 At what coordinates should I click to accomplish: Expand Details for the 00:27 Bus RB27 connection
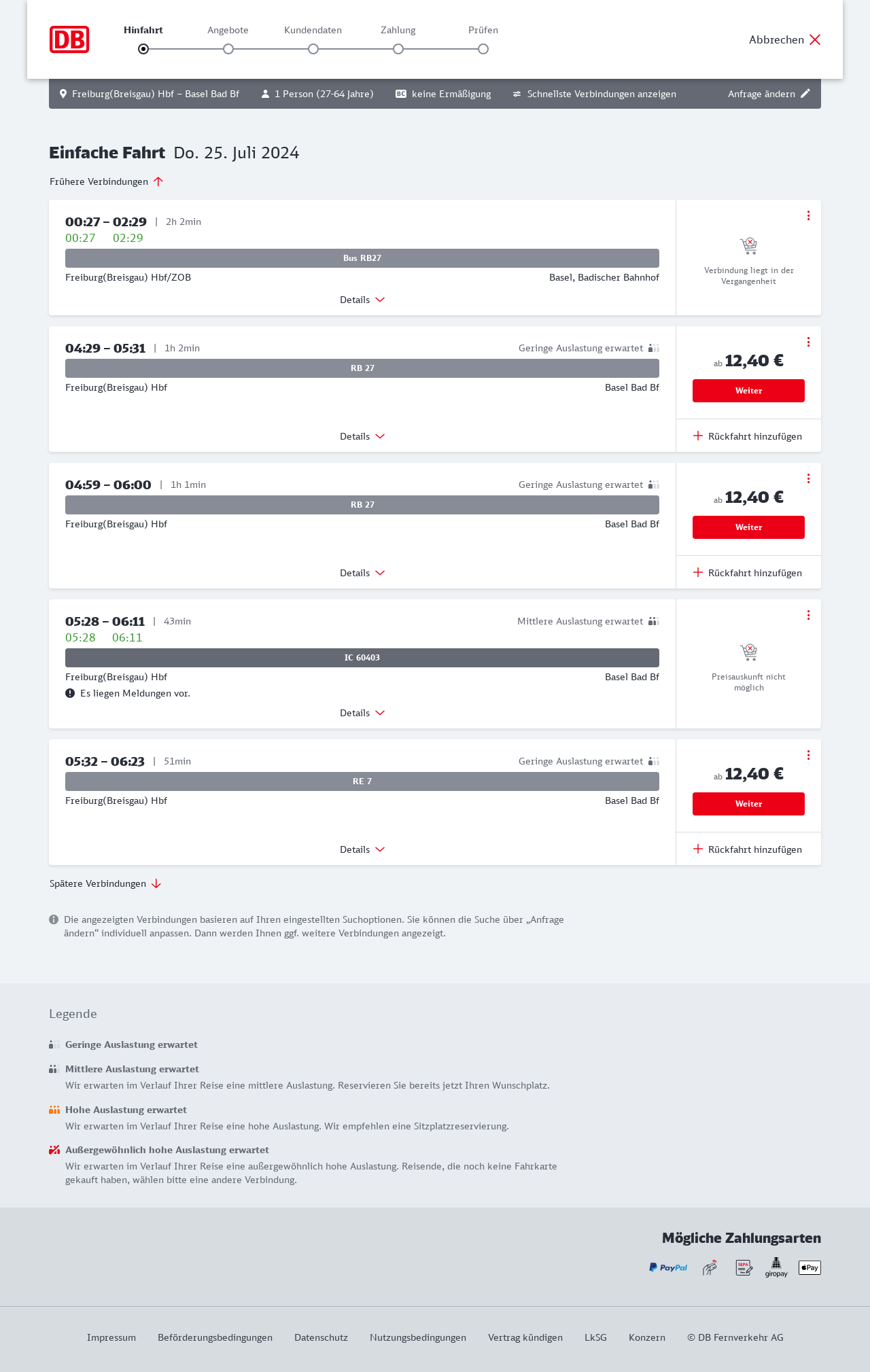(x=362, y=300)
